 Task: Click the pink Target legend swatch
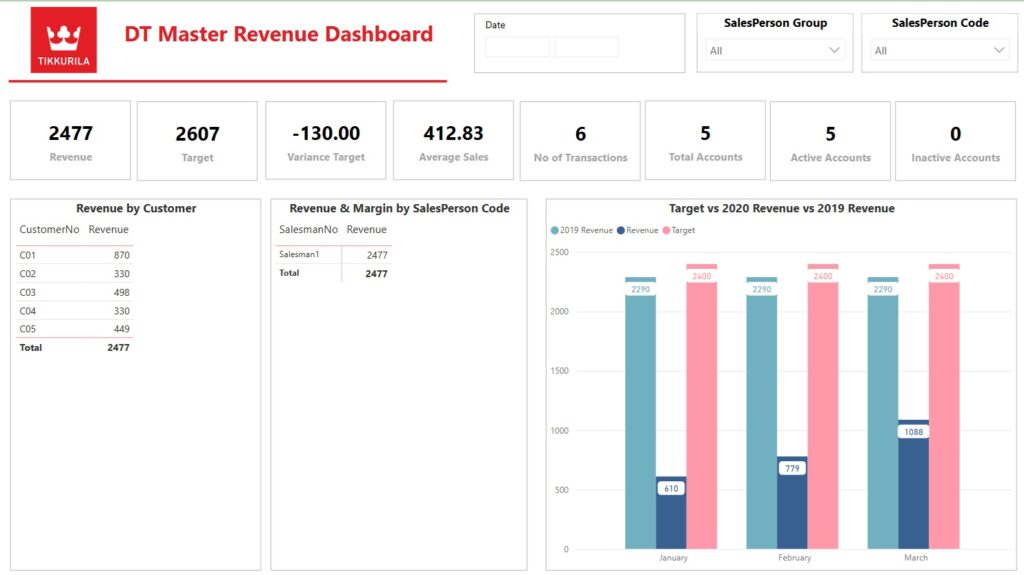point(666,231)
